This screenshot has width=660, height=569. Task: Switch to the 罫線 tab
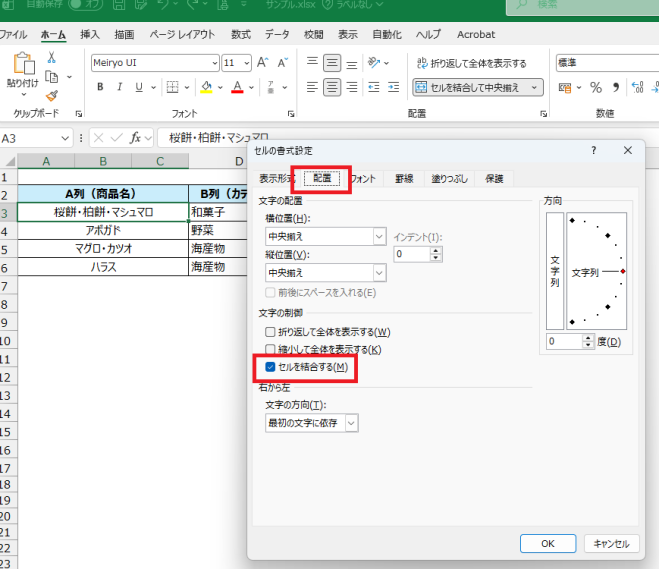click(404, 179)
